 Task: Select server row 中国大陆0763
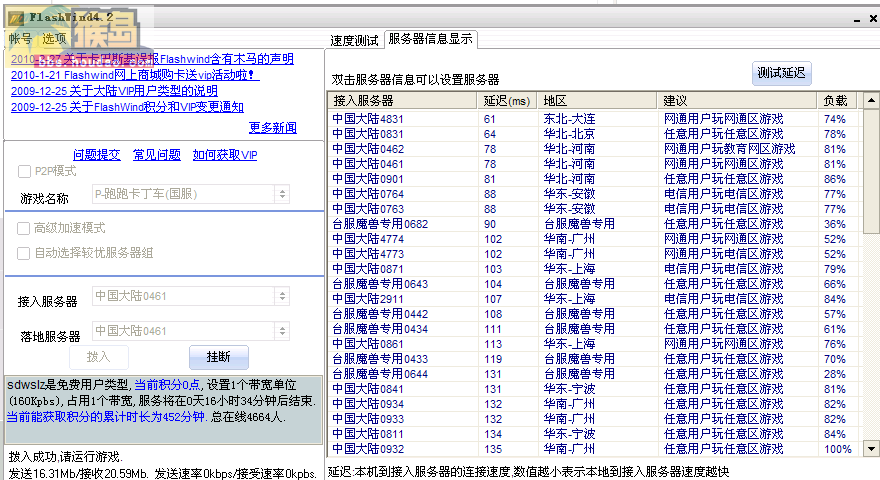tap(594, 209)
